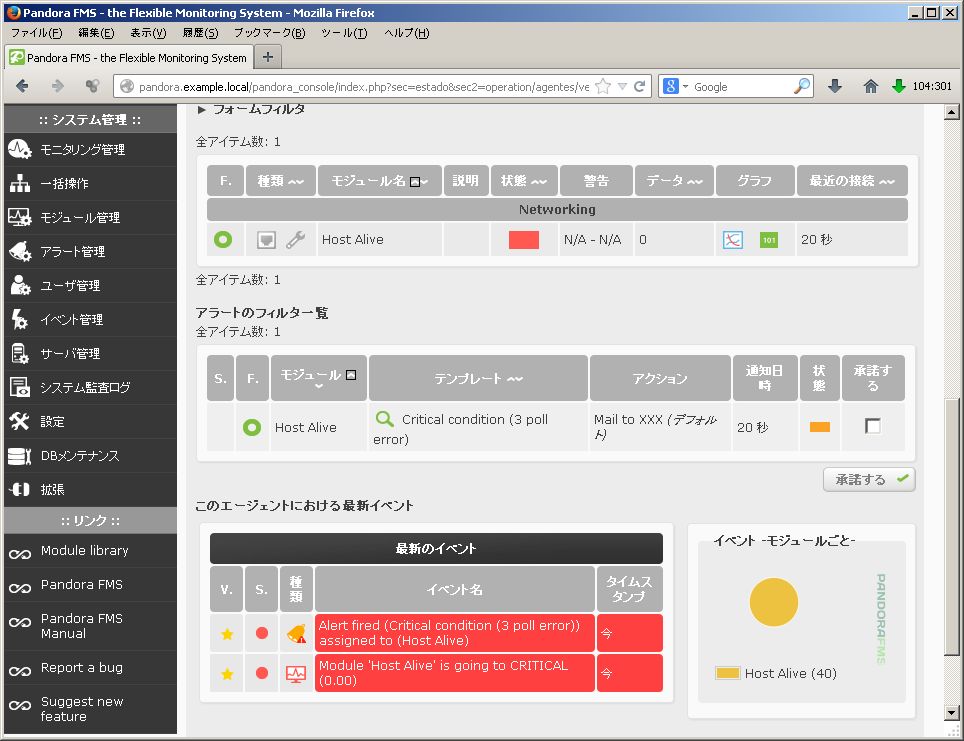964x741 pixels.
Task: Open the システム監査ログ sidebar item
Action: point(90,387)
